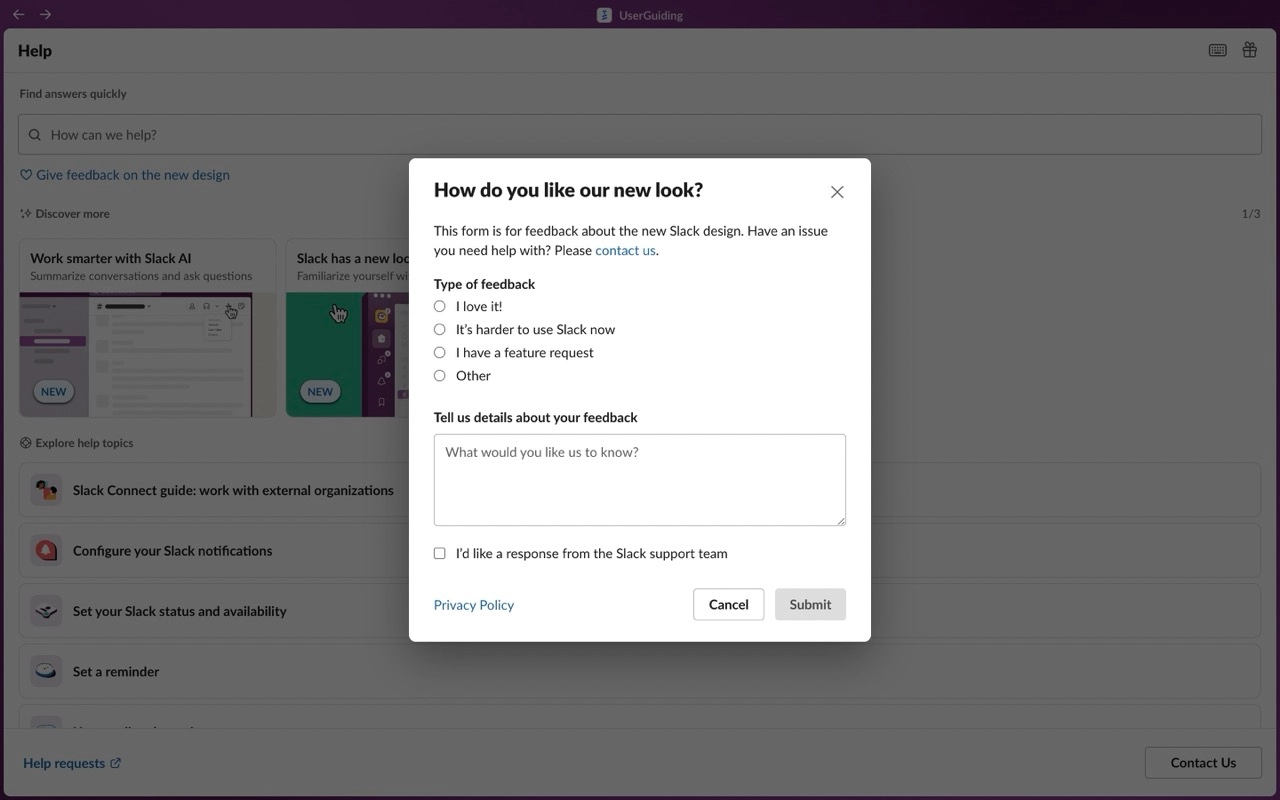Image resolution: width=1280 pixels, height=800 pixels.
Task: Click the heart icon beside the feedback link
Action: 26,174
